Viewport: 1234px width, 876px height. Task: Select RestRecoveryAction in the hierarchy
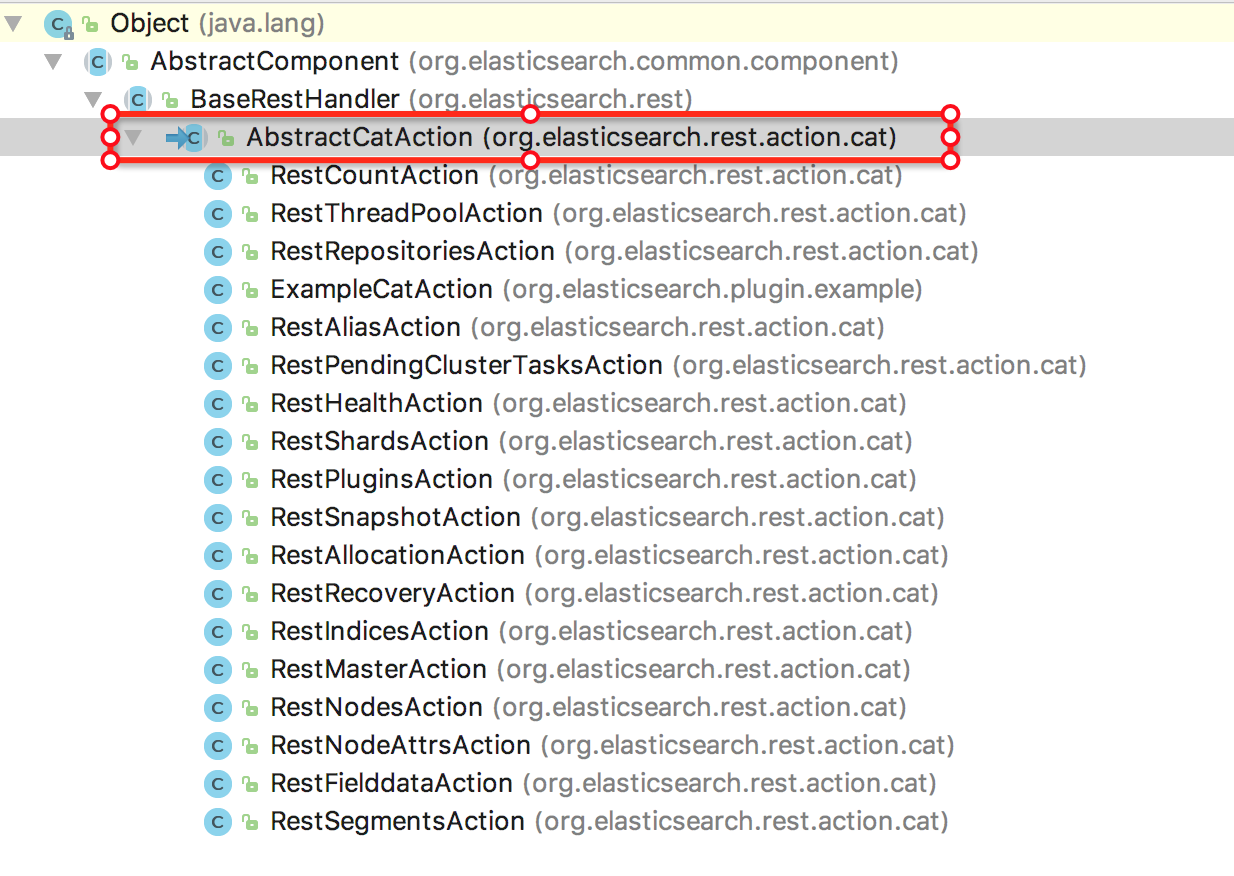pyautogui.click(x=604, y=594)
